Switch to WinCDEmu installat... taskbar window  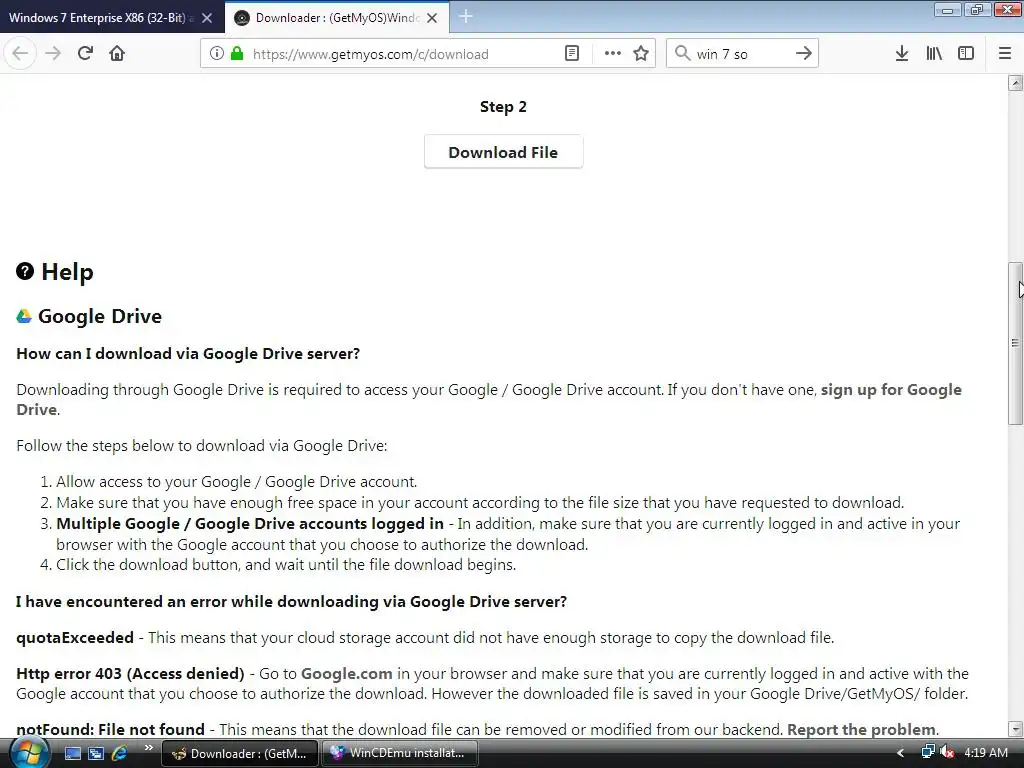[399, 753]
